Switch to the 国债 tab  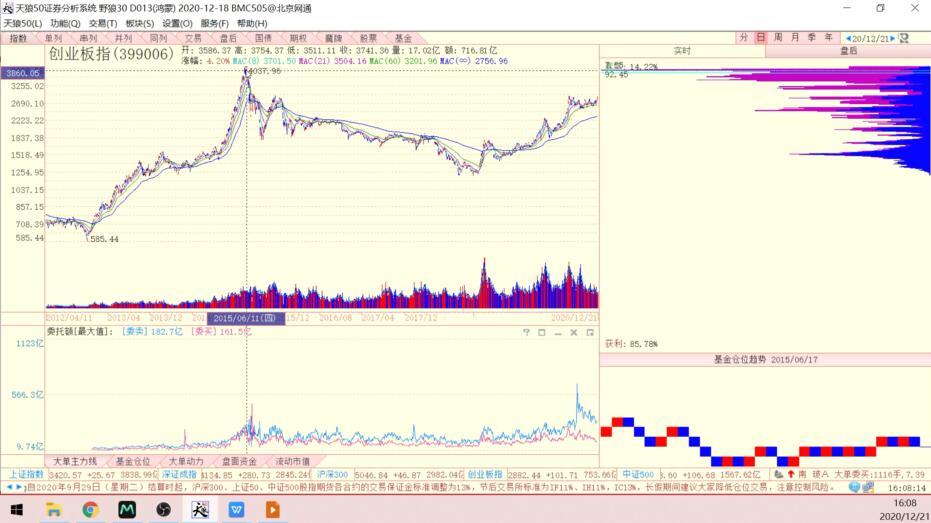coord(263,38)
